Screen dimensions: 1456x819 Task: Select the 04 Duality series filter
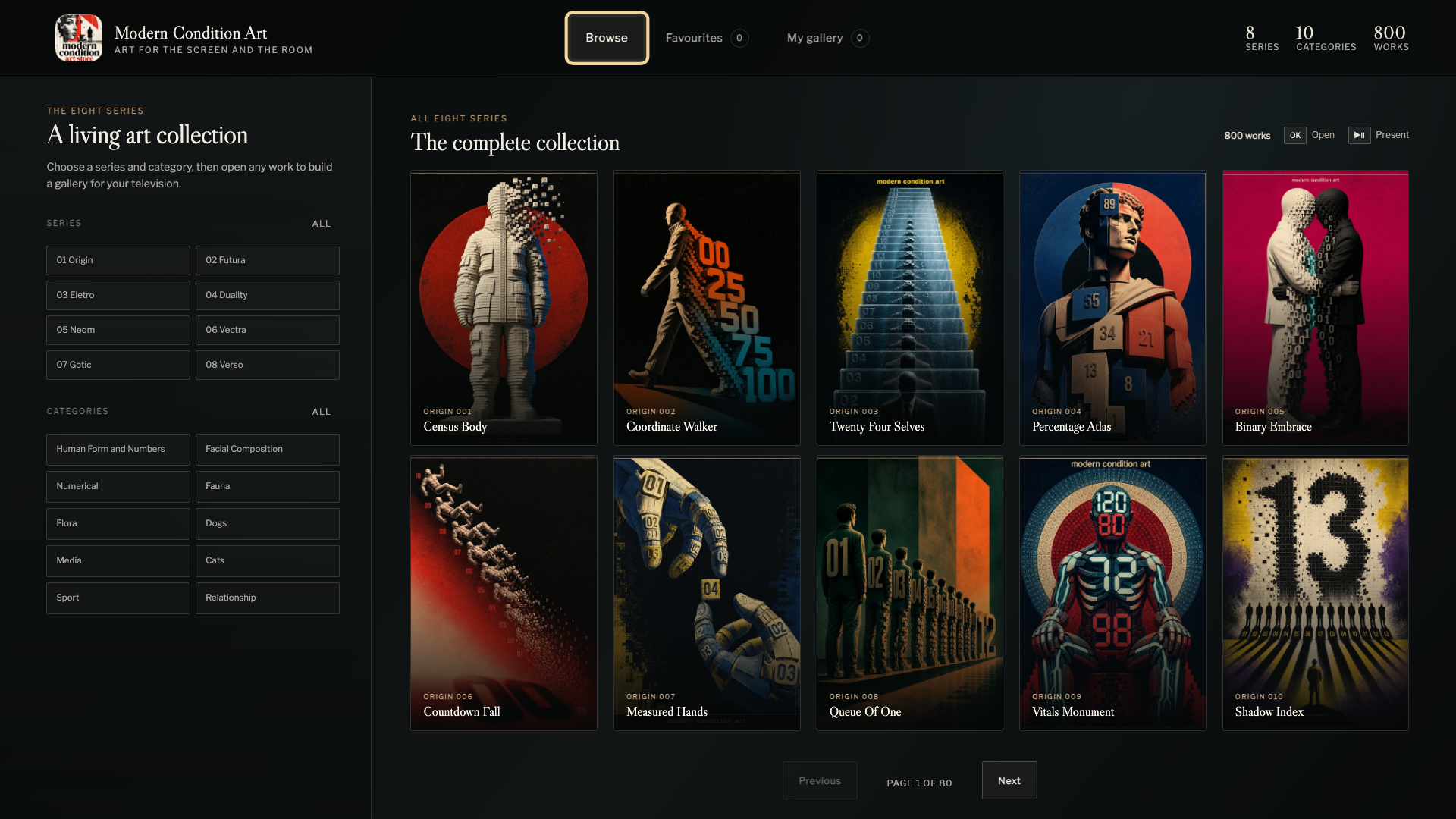tap(268, 295)
